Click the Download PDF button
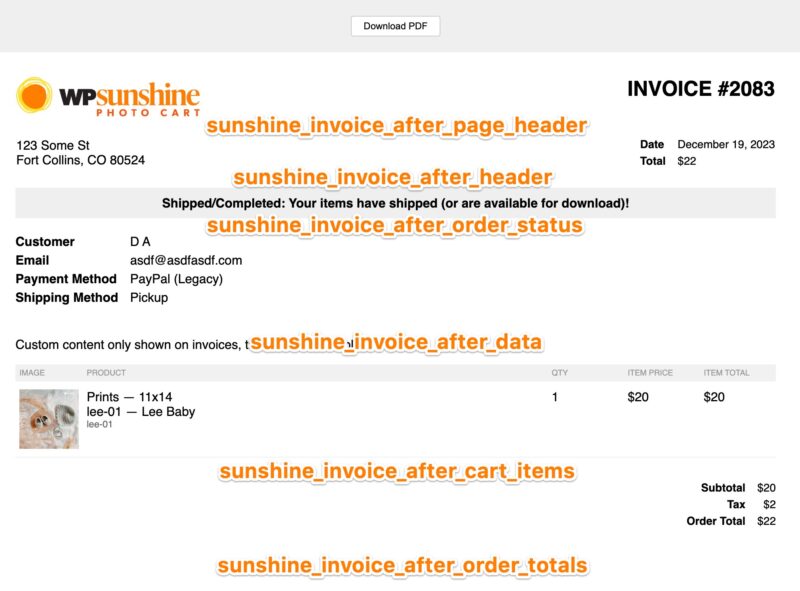 click(397, 26)
